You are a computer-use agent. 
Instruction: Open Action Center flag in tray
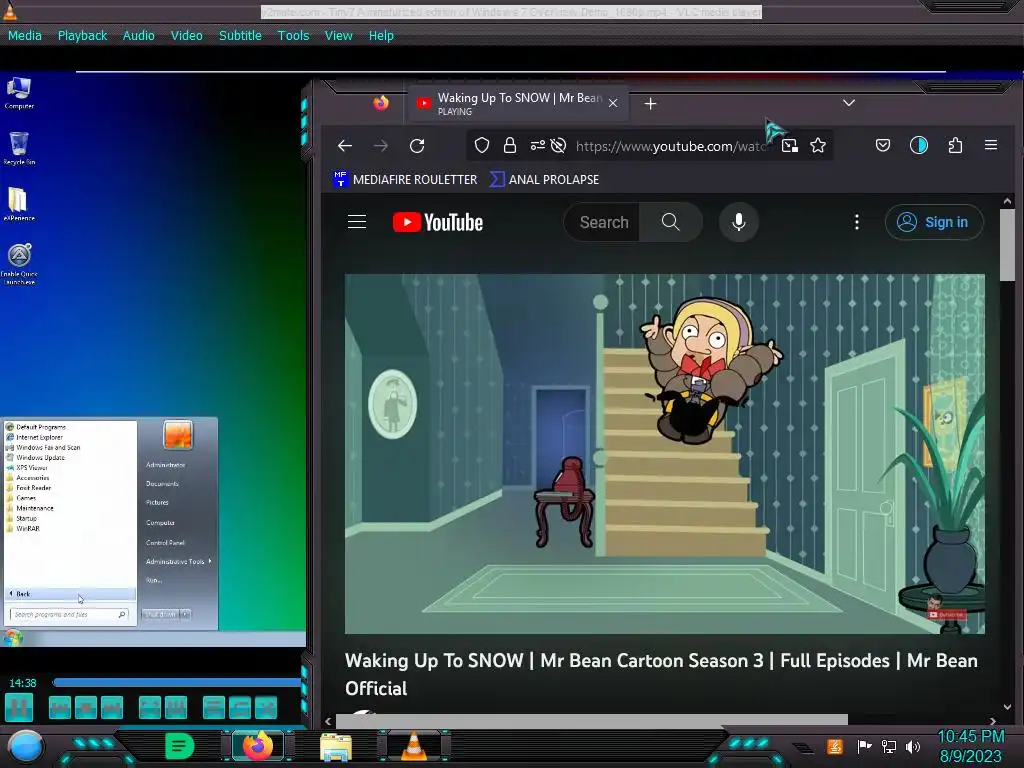click(x=864, y=746)
